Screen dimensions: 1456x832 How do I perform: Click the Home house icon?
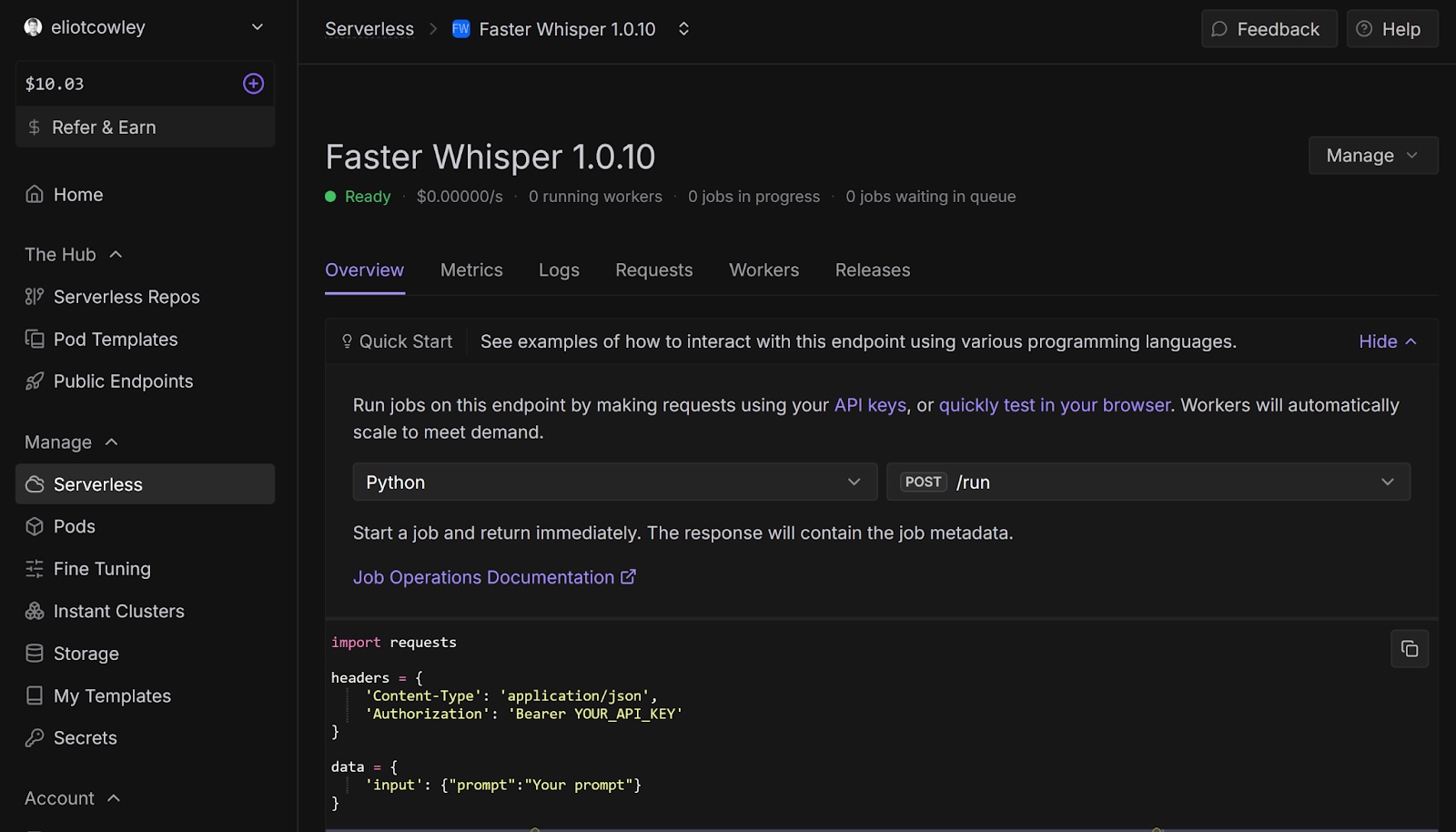(35, 194)
